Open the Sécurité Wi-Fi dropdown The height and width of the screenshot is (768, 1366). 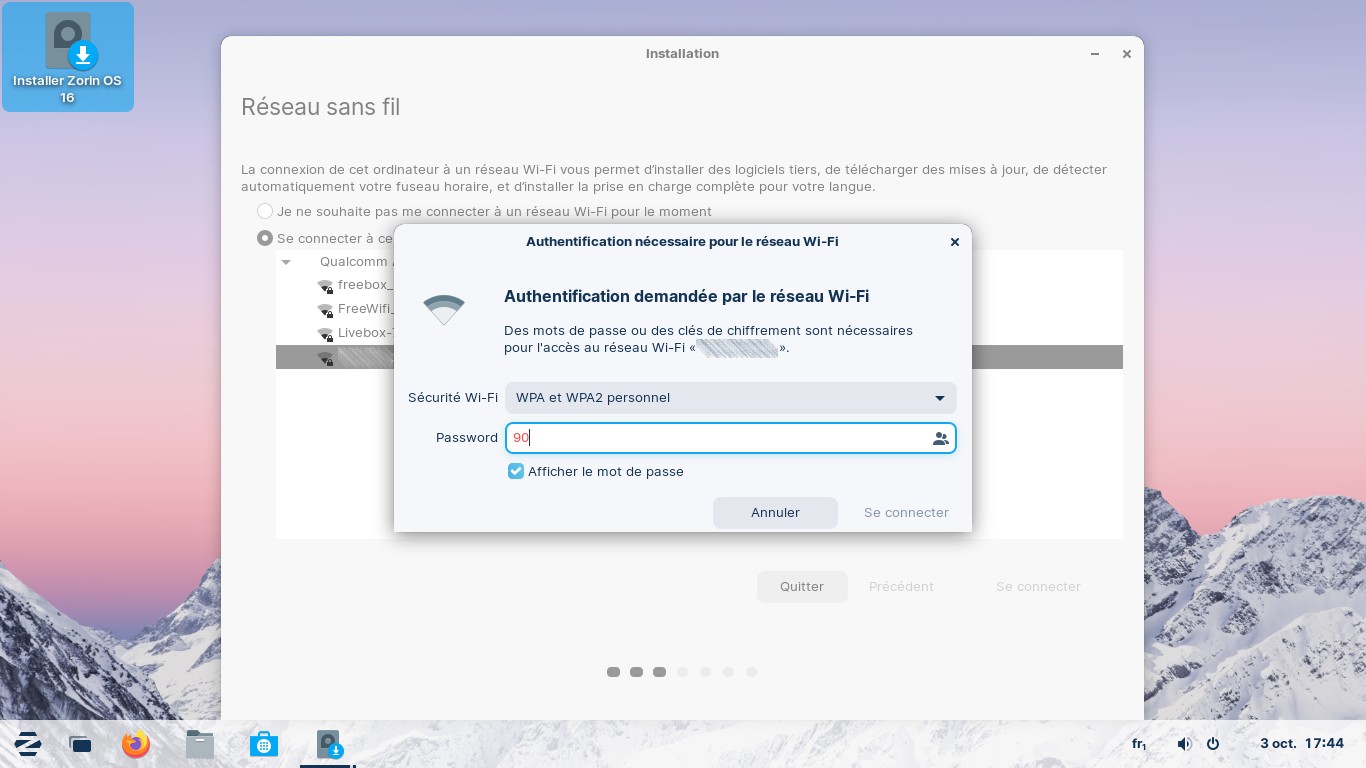730,398
